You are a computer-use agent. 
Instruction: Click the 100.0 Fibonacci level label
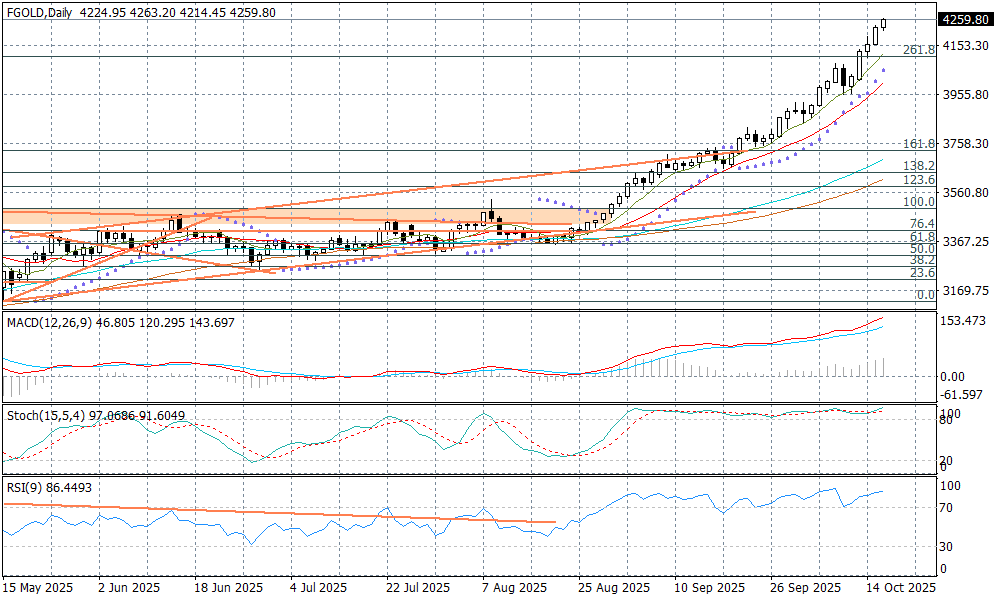coord(918,202)
